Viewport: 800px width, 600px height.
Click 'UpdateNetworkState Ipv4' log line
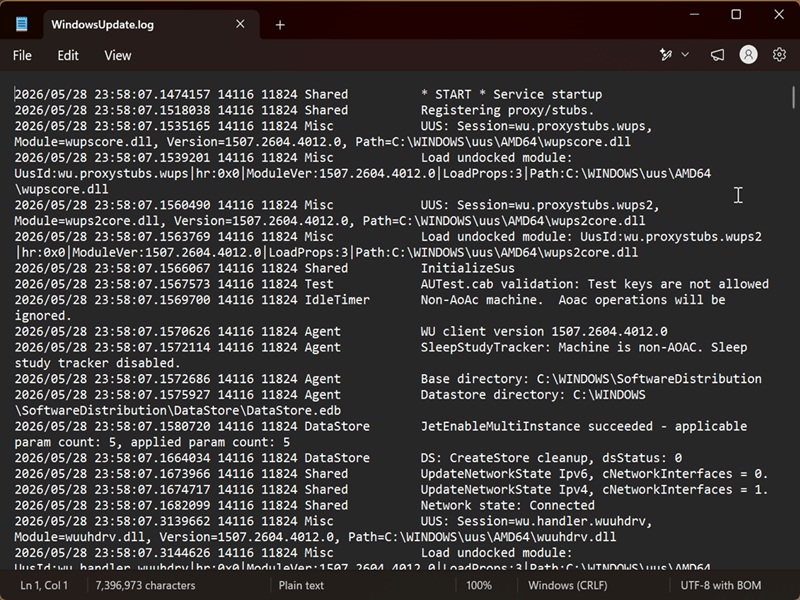pyautogui.click(x=594, y=490)
